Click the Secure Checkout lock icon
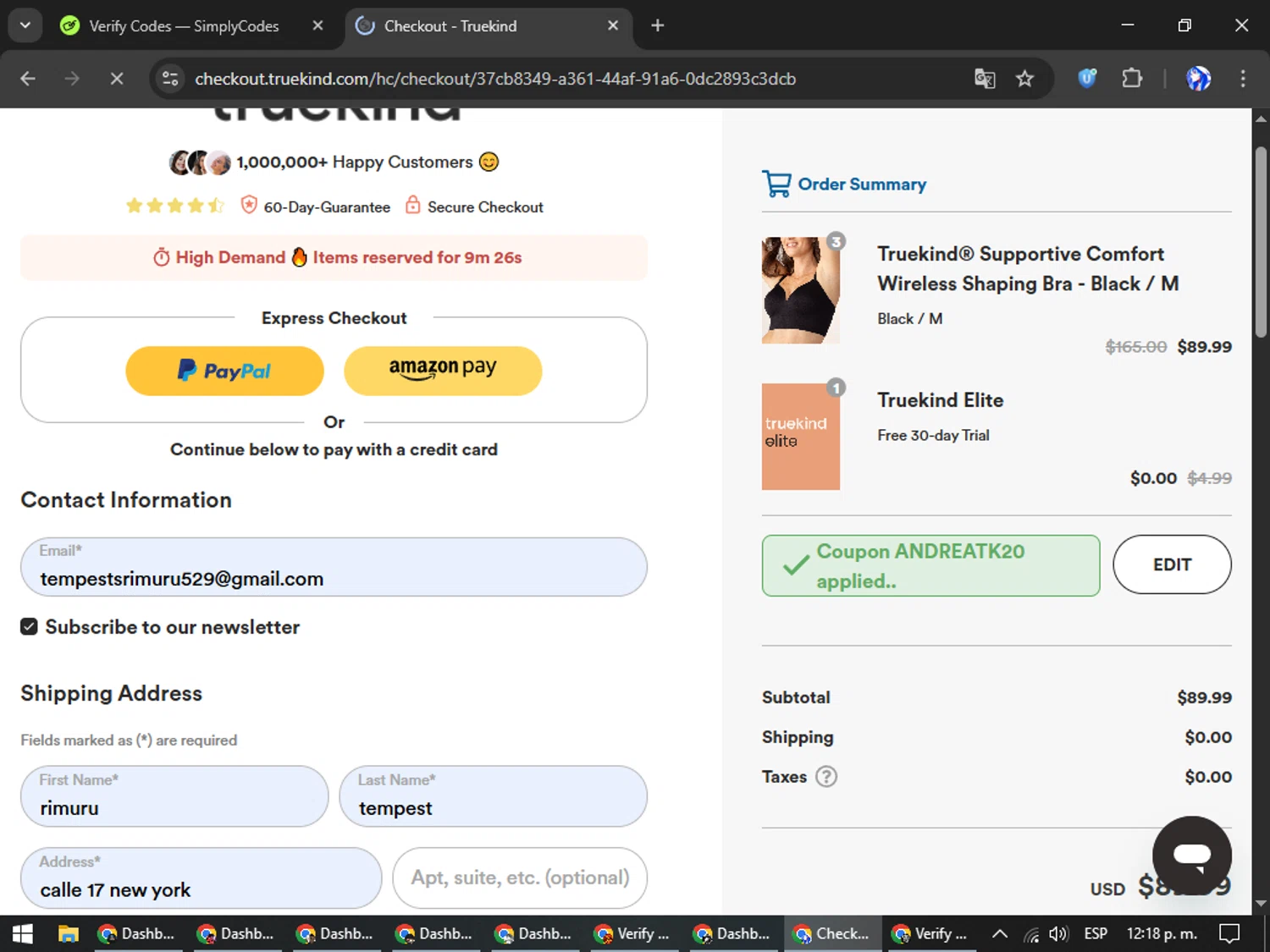The height and width of the screenshot is (952, 1270). tap(412, 206)
